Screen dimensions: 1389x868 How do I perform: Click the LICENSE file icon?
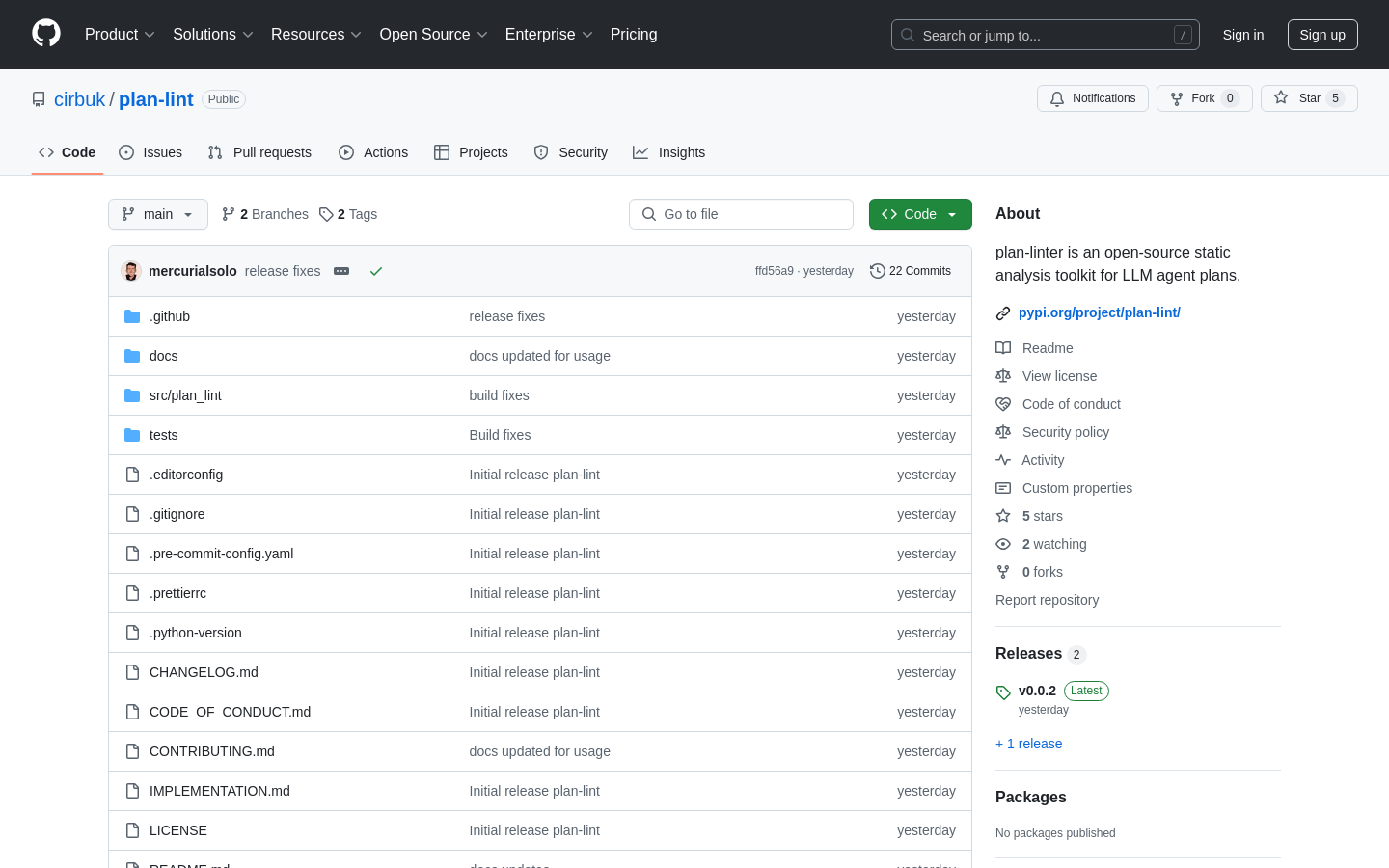click(132, 830)
